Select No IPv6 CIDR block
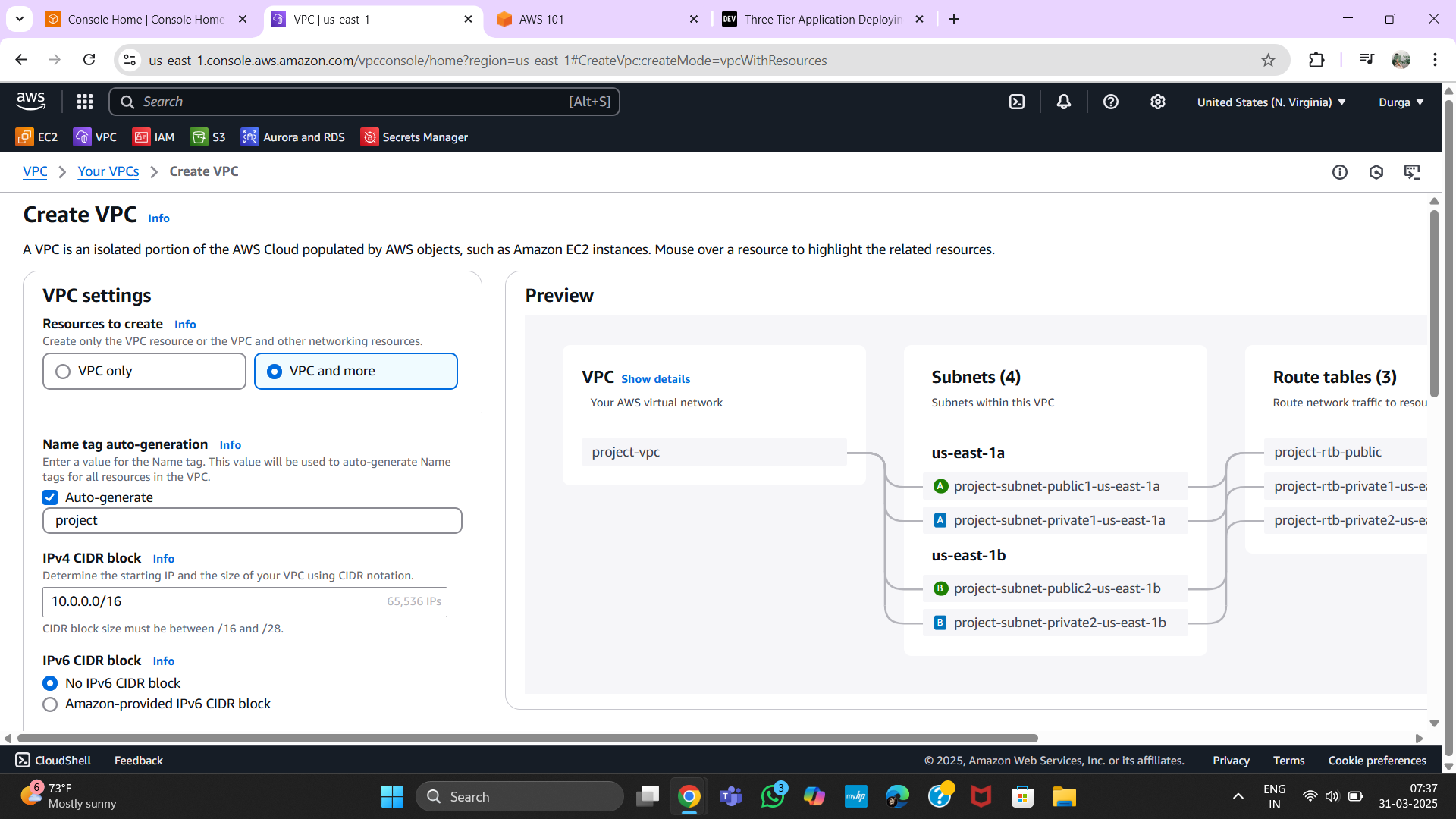Viewport: 1456px width, 819px height. 50,683
